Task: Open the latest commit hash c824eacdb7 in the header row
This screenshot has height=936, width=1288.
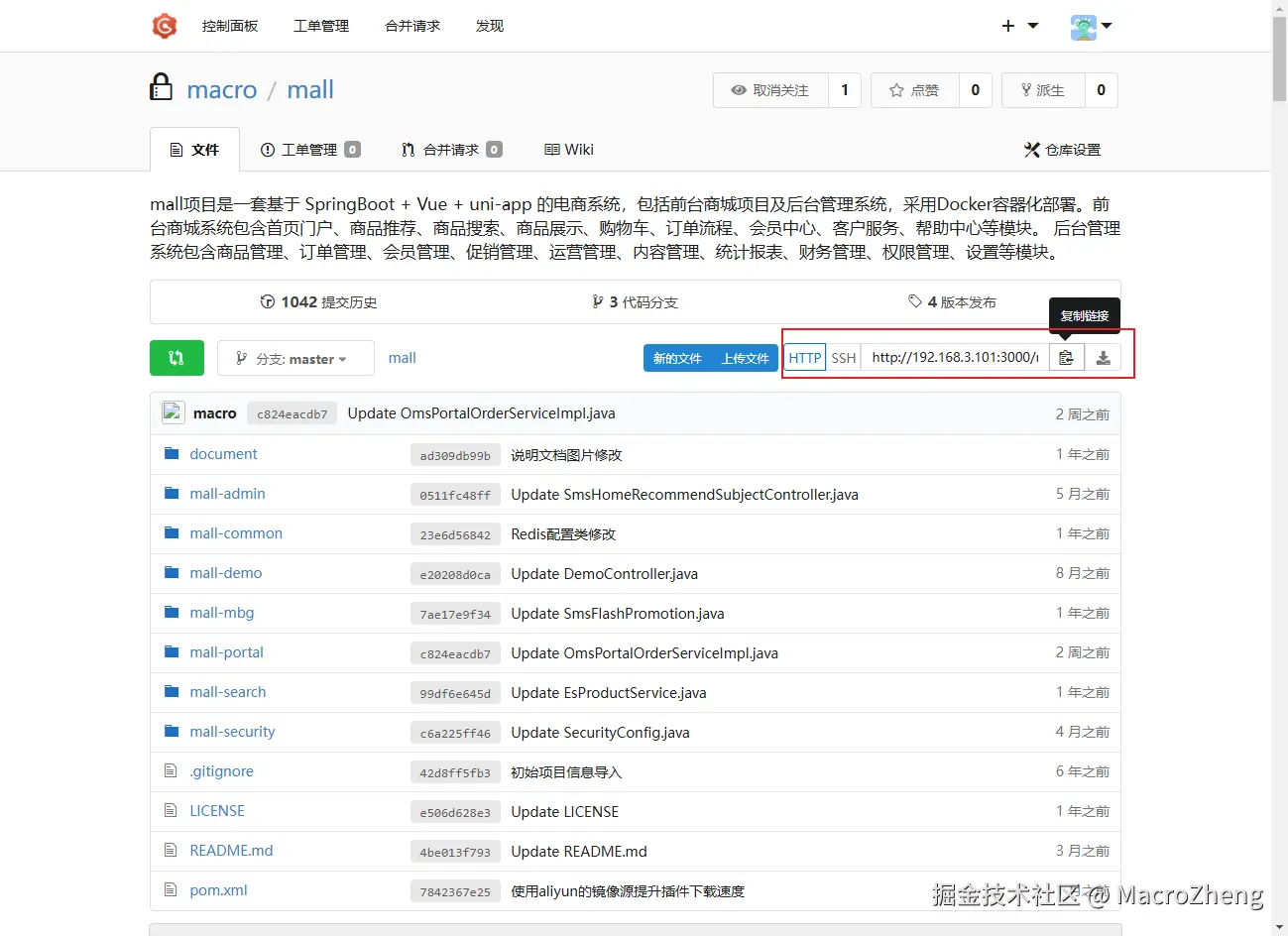Action: [293, 413]
